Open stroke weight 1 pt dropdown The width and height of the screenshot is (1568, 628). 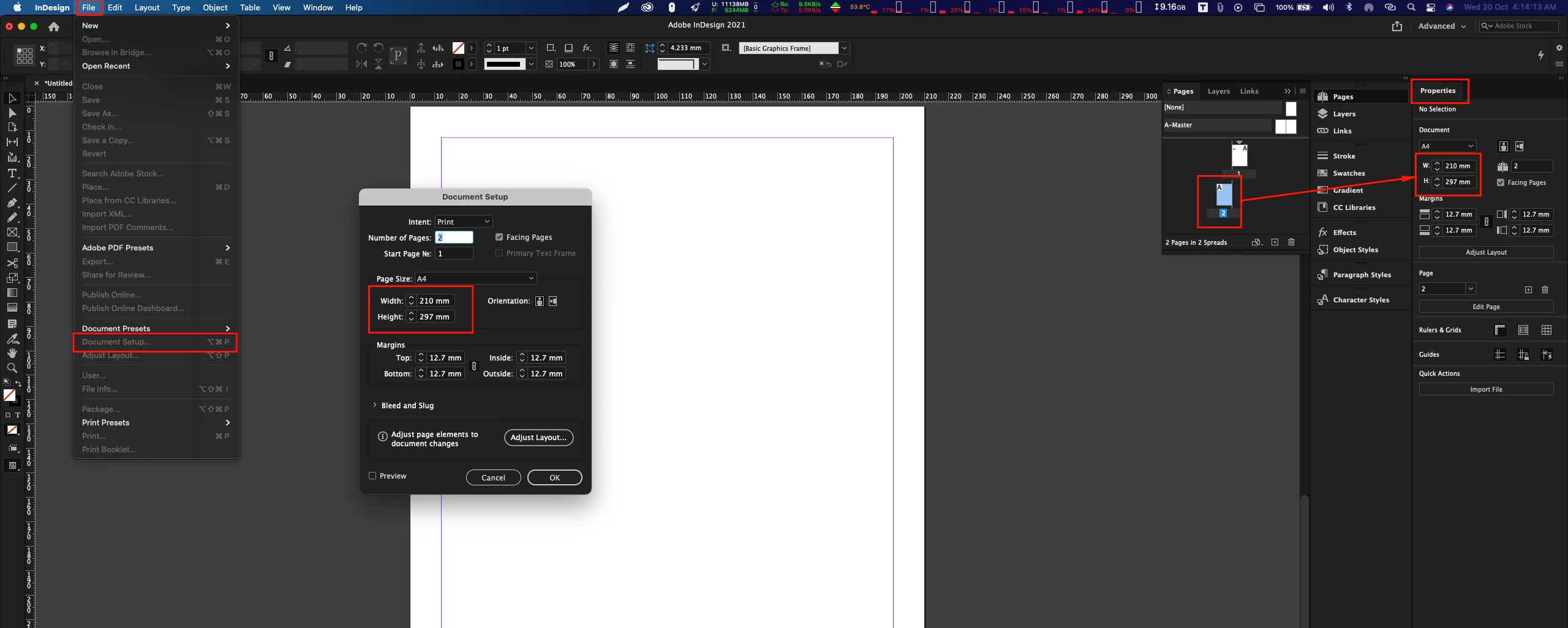531,48
